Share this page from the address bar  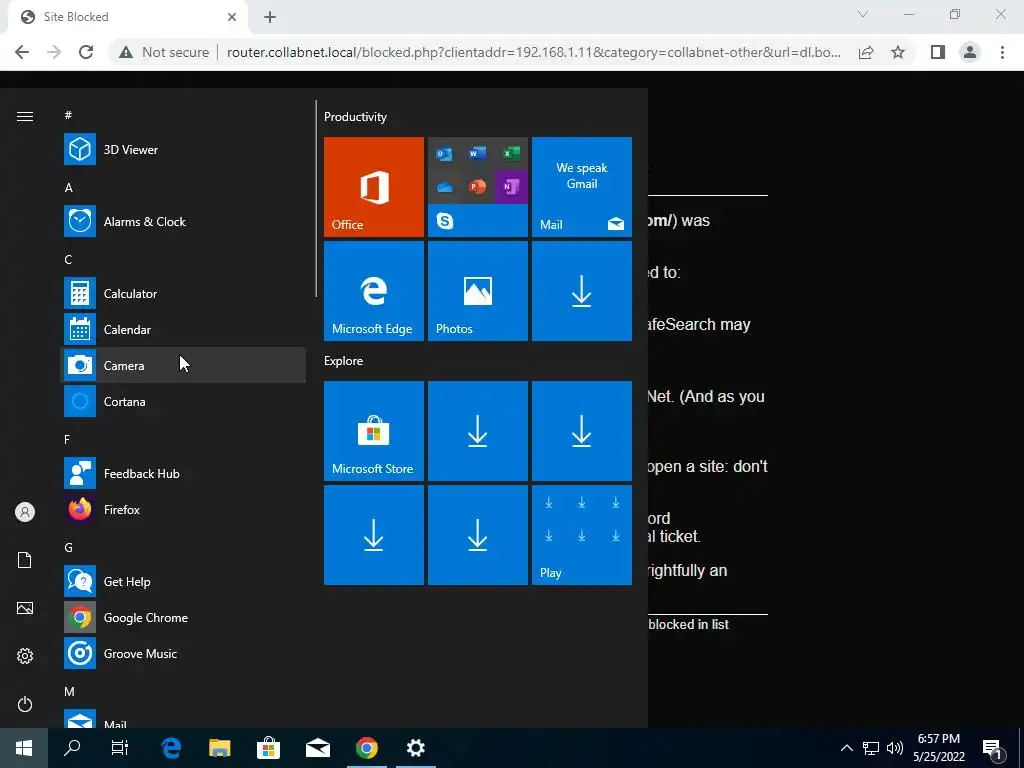click(866, 52)
